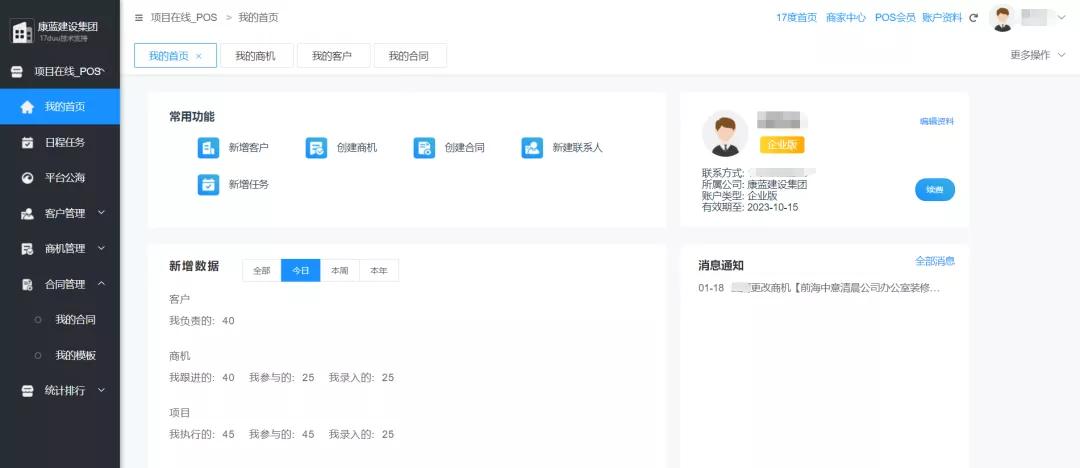
Task: Open the 01-18 notification message
Action: (819, 288)
